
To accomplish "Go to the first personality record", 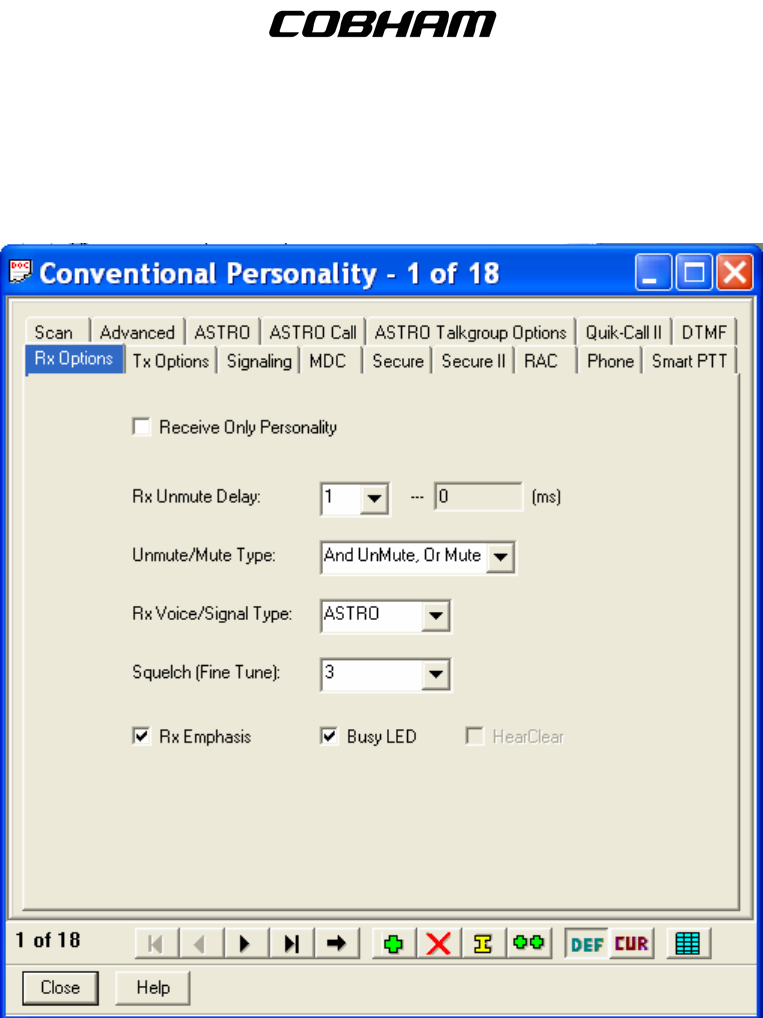I will pyautogui.click(x=156, y=943).
